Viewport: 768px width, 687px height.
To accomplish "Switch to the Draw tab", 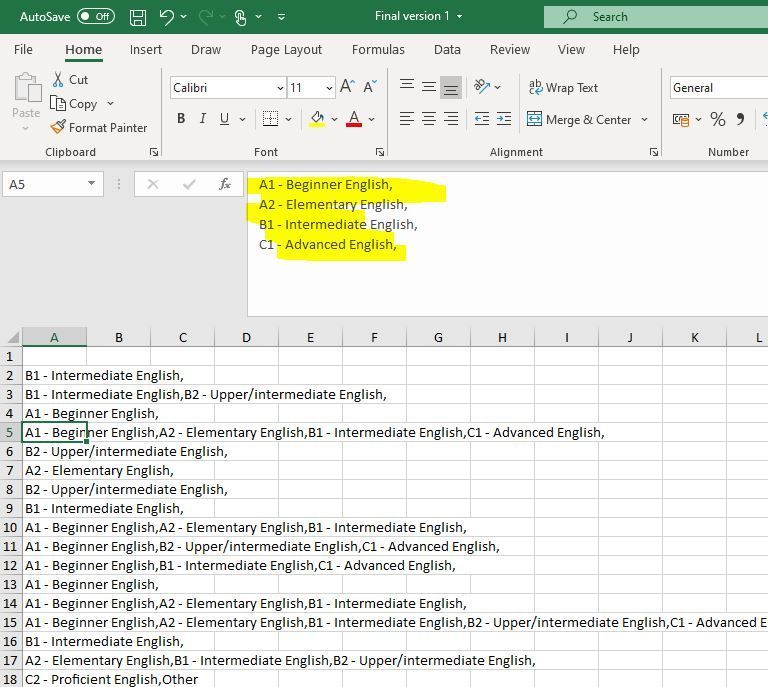I will point(206,49).
